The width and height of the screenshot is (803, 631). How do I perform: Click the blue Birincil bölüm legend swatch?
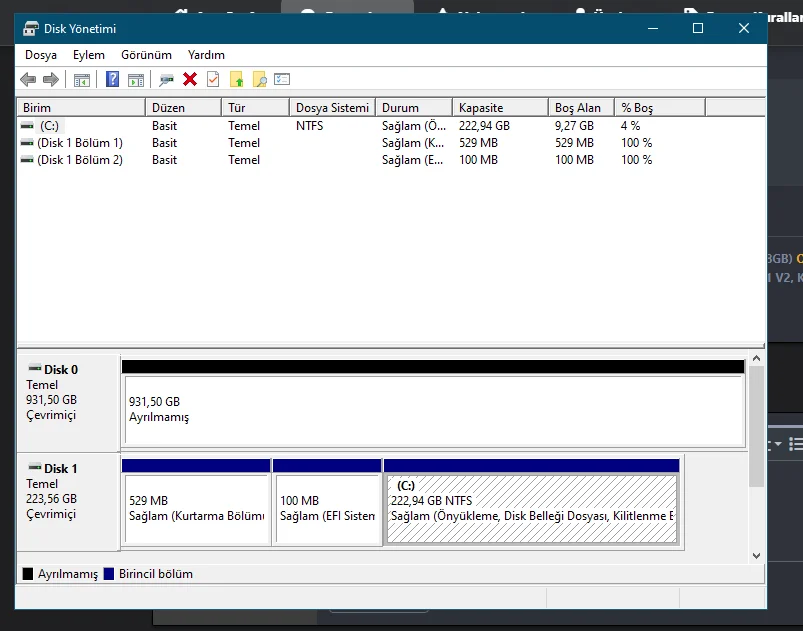pyautogui.click(x=109, y=574)
